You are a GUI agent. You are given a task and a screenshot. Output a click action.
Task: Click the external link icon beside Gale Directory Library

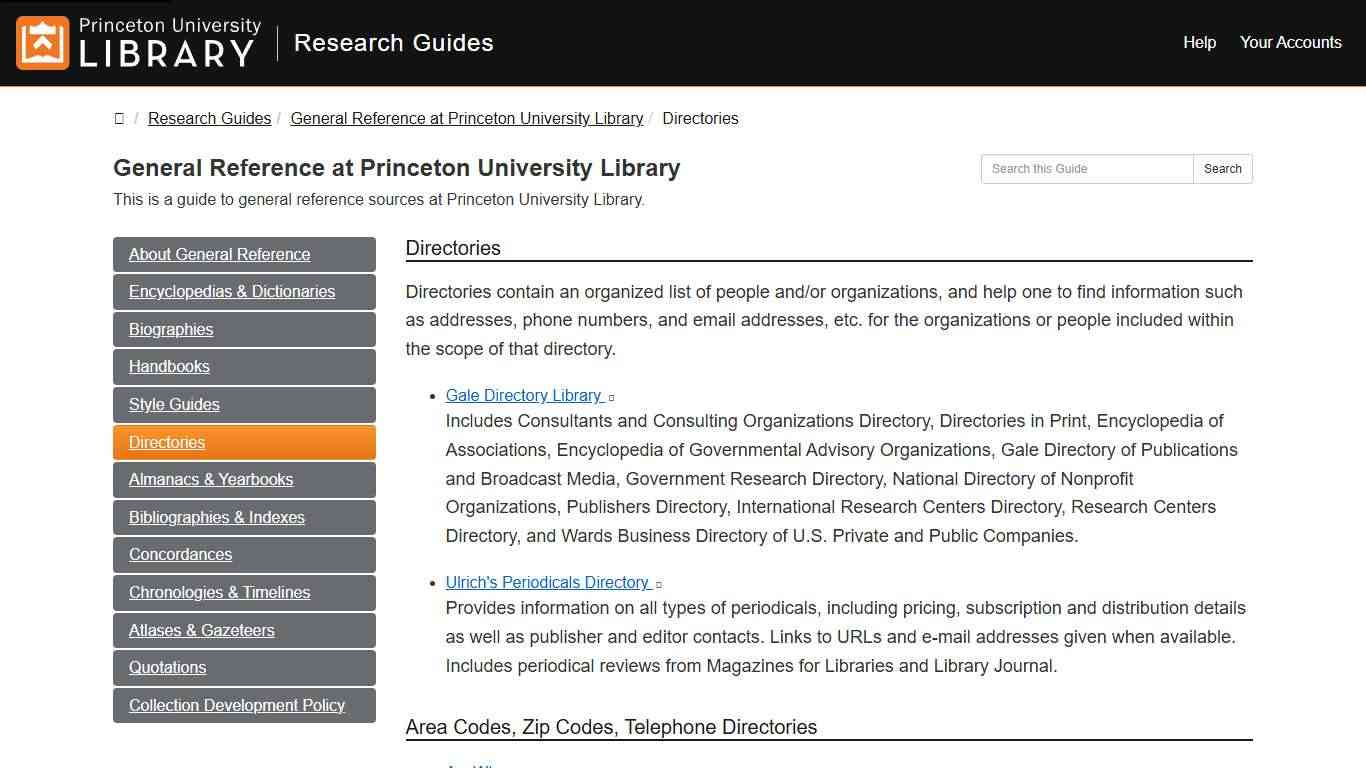coord(611,397)
